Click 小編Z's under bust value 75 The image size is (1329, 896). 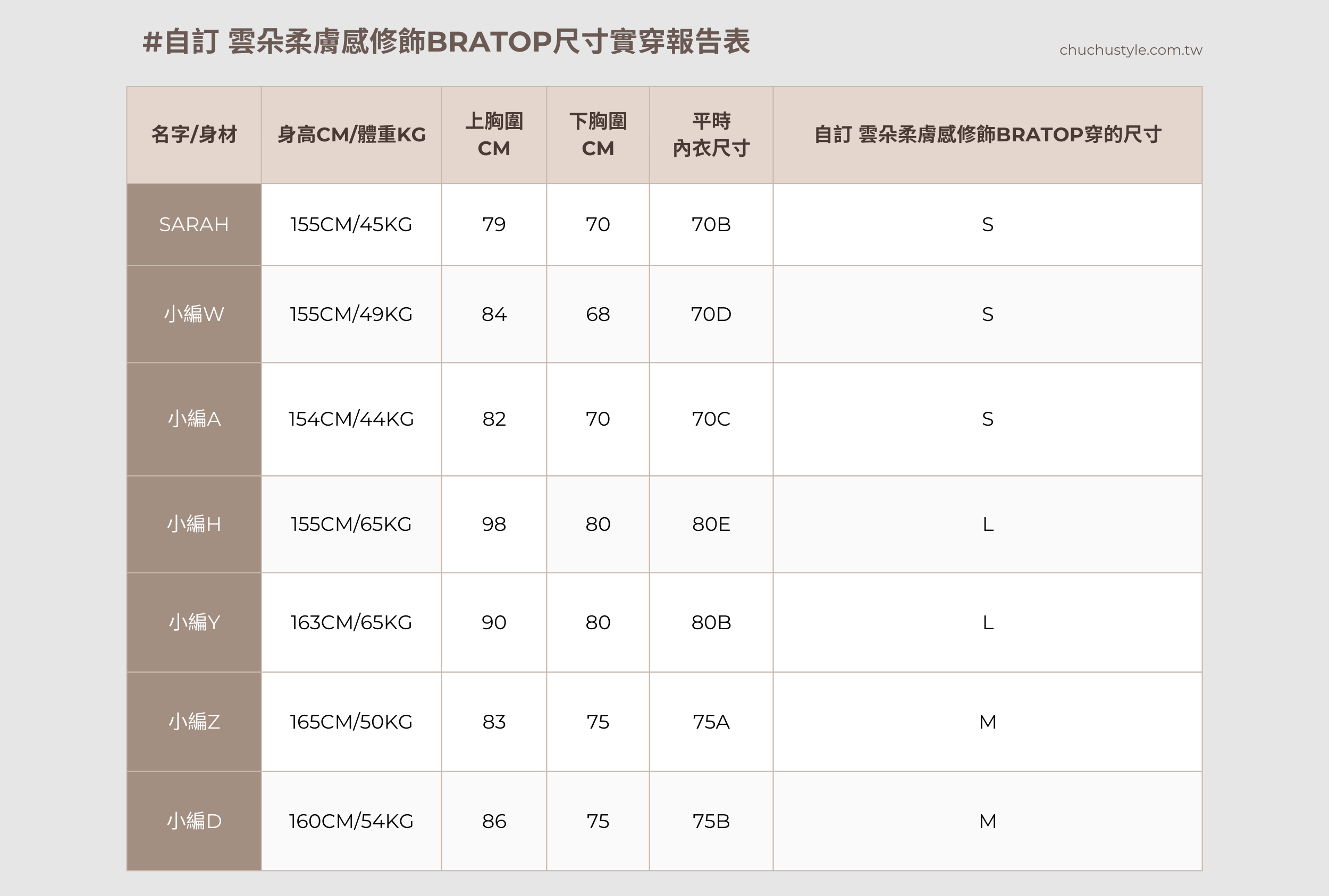tap(598, 722)
